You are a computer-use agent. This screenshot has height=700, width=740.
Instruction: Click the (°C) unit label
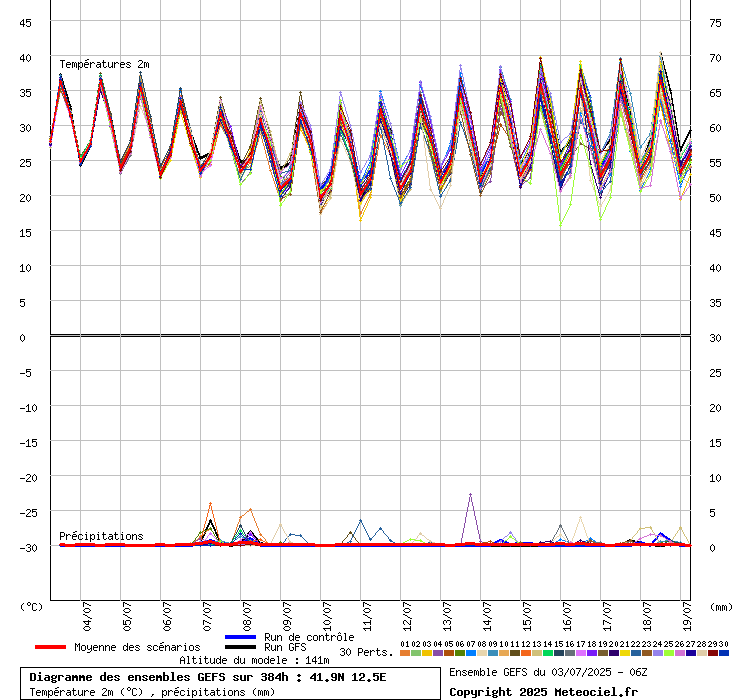[32, 607]
